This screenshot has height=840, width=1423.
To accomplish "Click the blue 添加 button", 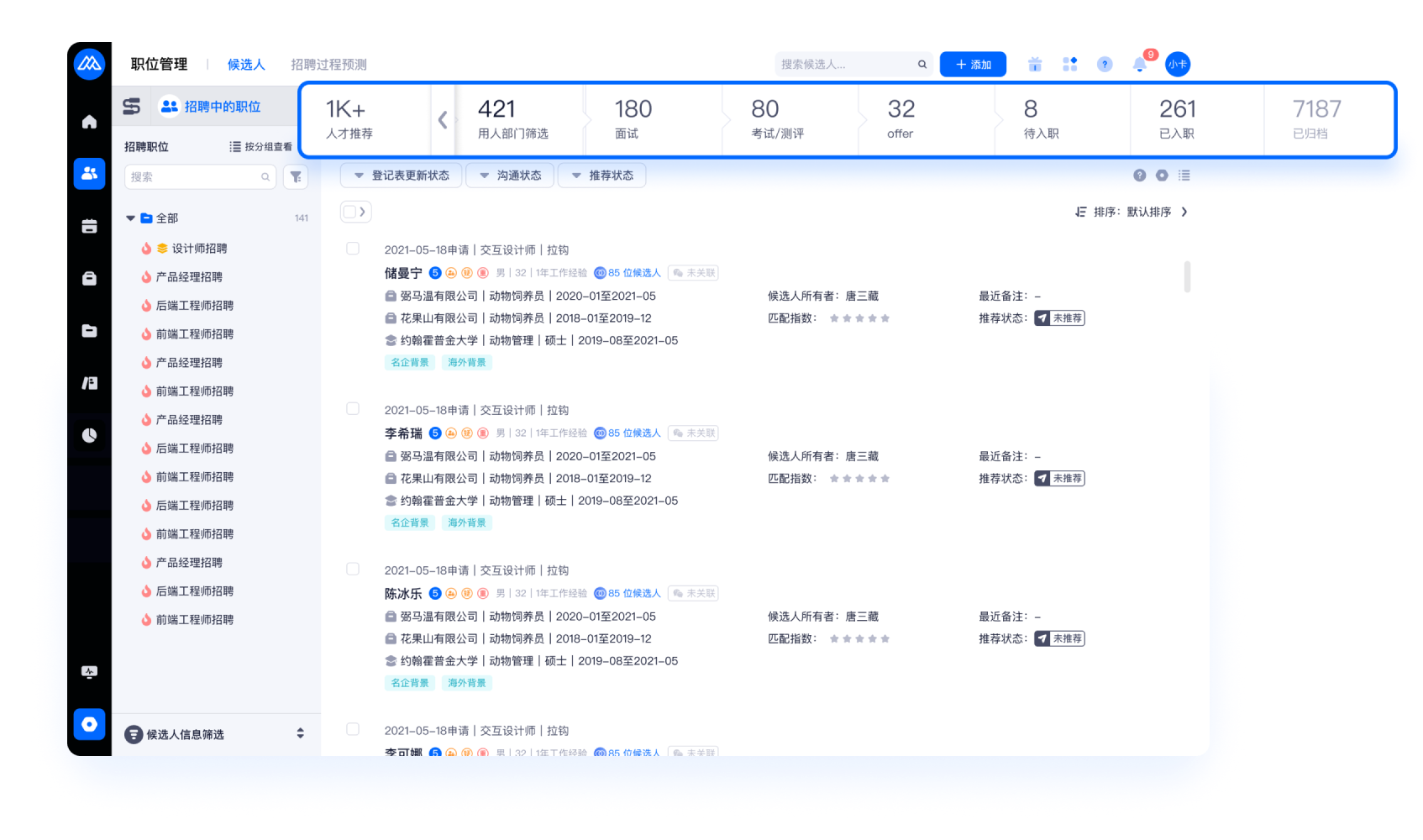I will click(973, 65).
